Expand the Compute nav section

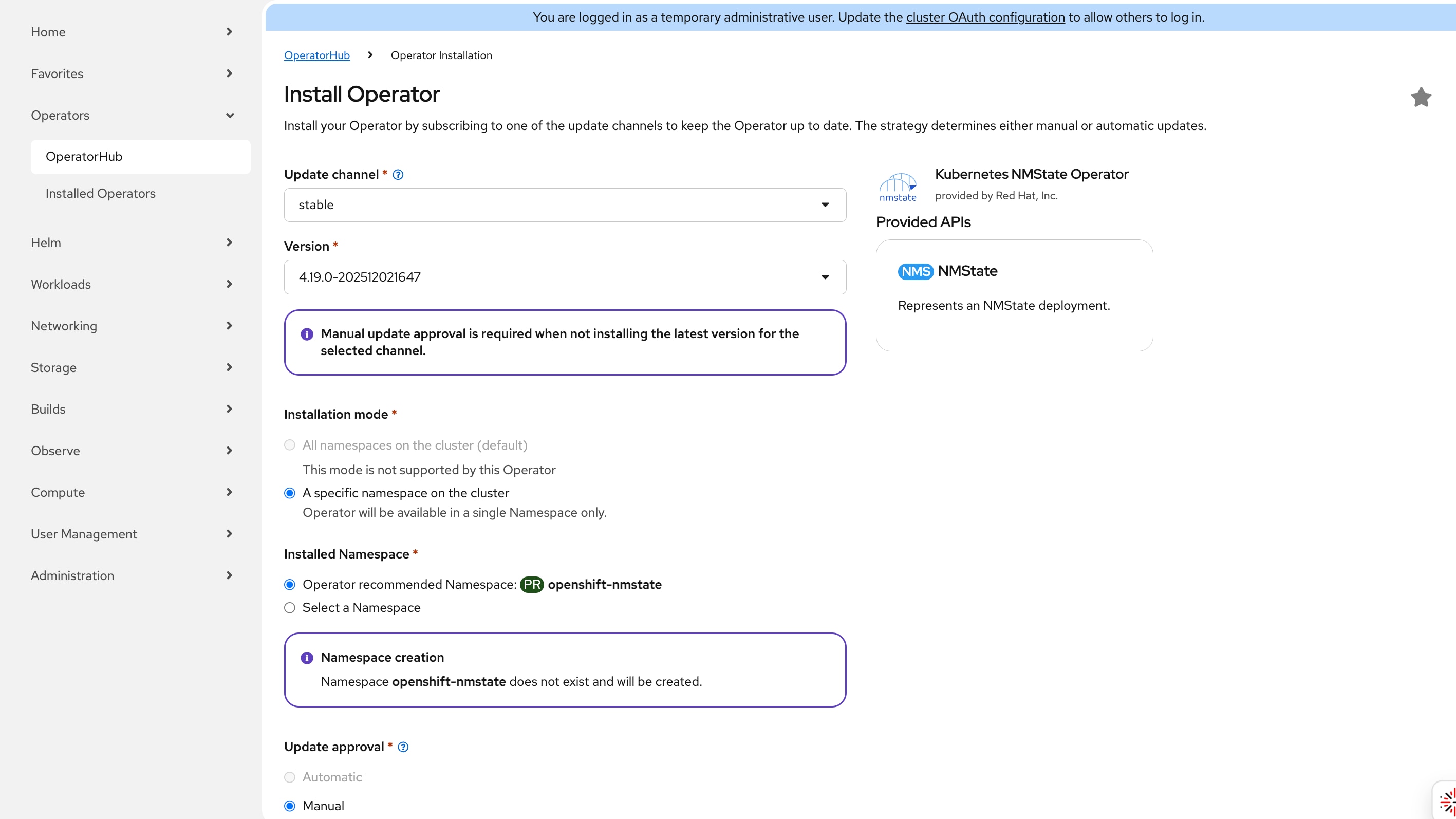(x=131, y=492)
